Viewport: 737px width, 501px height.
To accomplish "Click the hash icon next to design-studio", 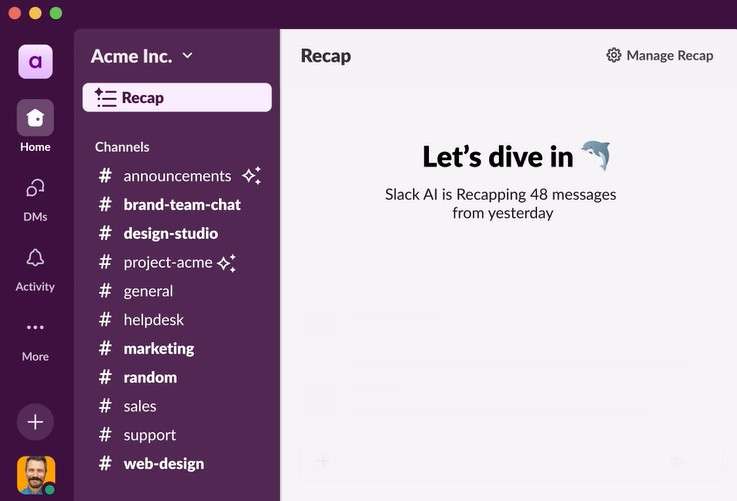I will click(105, 233).
